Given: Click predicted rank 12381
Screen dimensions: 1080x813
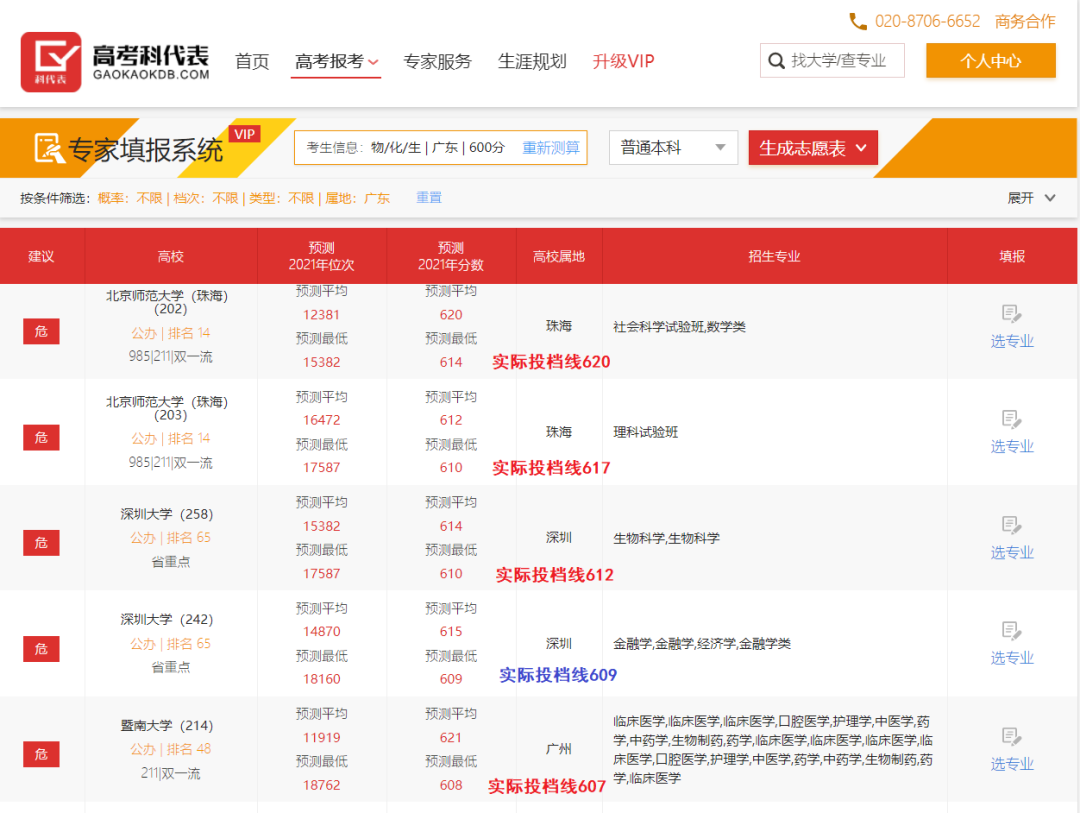Looking at the screenshot, I should [x=322, y=315].
